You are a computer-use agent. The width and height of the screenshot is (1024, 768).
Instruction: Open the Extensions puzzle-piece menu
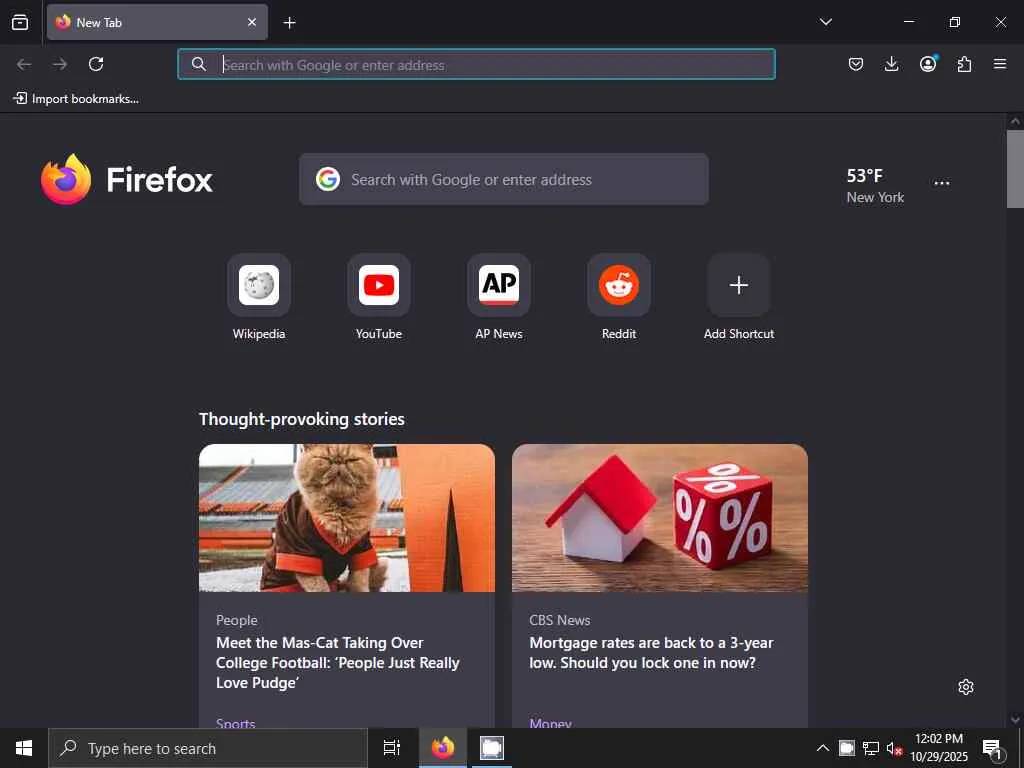(x=964, y=64)
